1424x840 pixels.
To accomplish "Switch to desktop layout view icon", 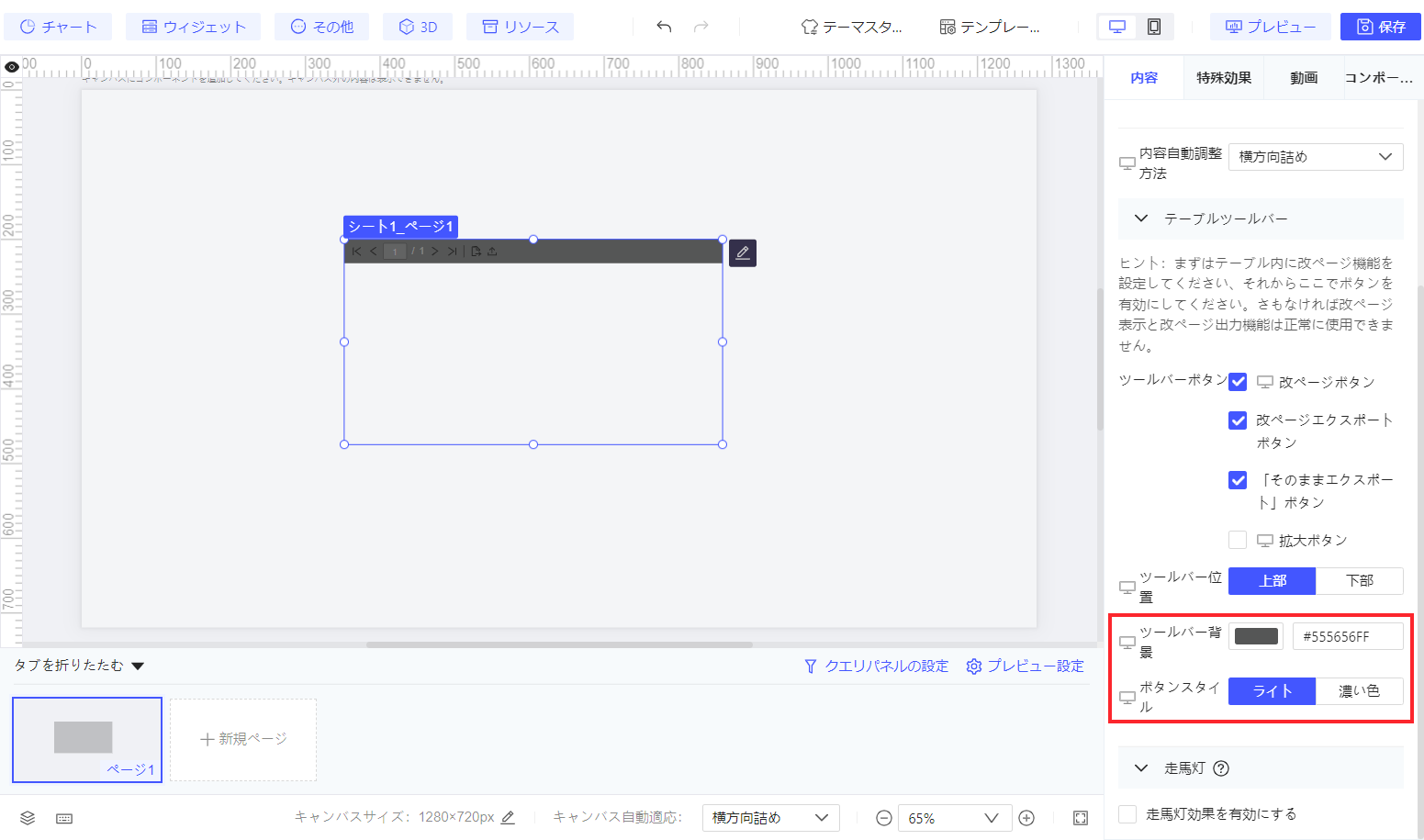I will (x=1117, y=27).
